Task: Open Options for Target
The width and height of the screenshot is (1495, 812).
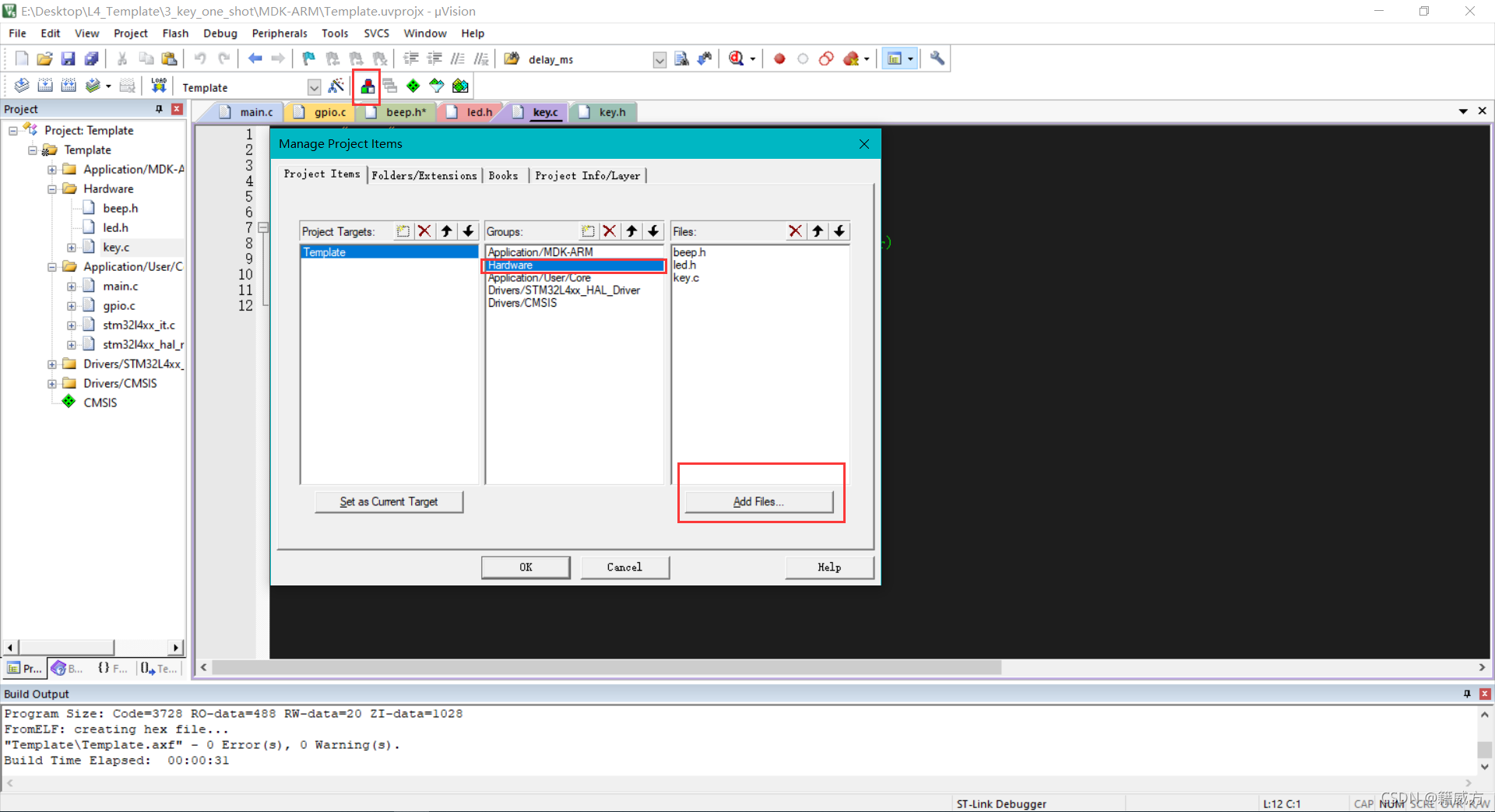Action: (x=336, y=86)
